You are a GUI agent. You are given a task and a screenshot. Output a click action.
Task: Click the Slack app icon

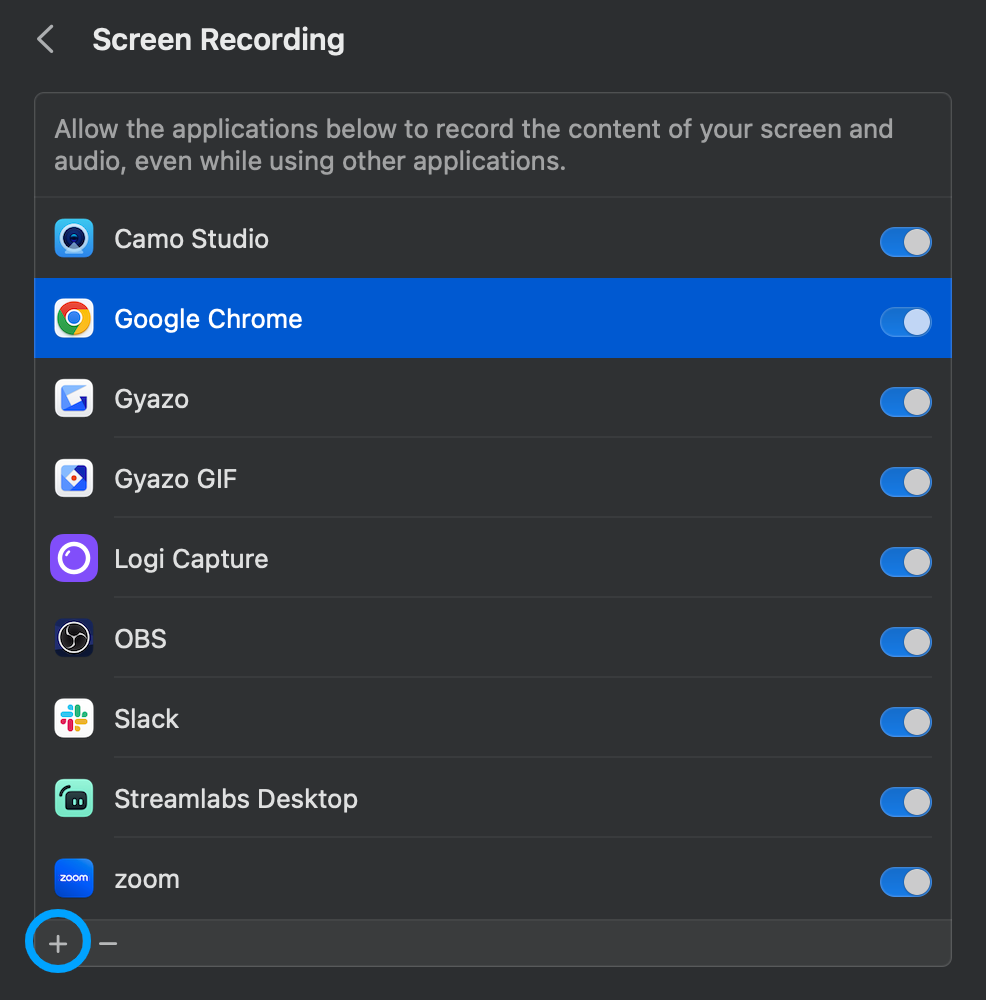pyautogui.click(x=73, y=718)
